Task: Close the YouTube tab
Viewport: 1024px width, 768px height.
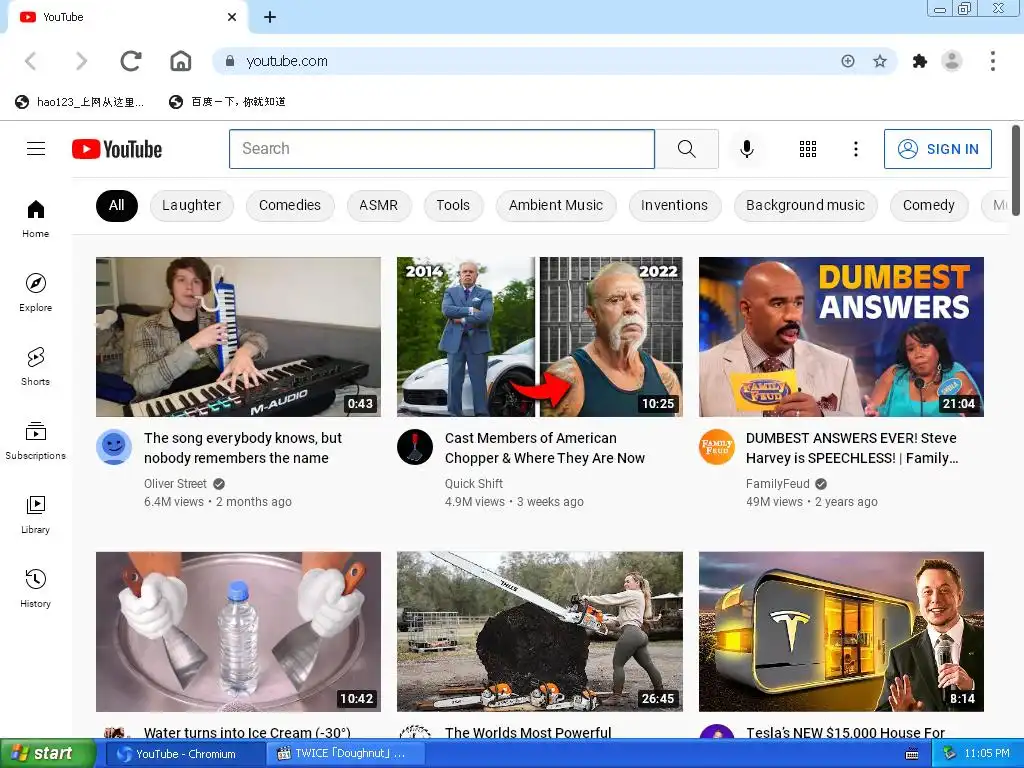Action: click(x=232, y=17)
